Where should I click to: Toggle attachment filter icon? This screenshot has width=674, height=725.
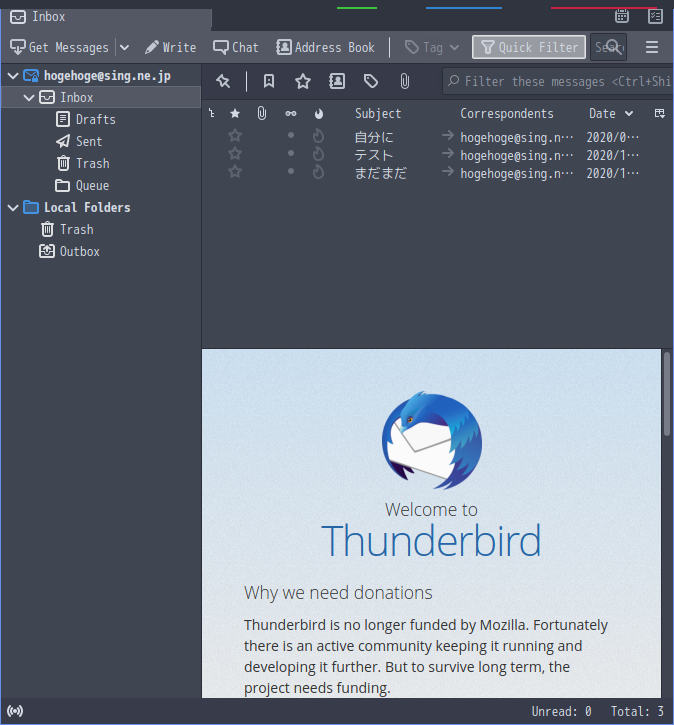[404, 81]
